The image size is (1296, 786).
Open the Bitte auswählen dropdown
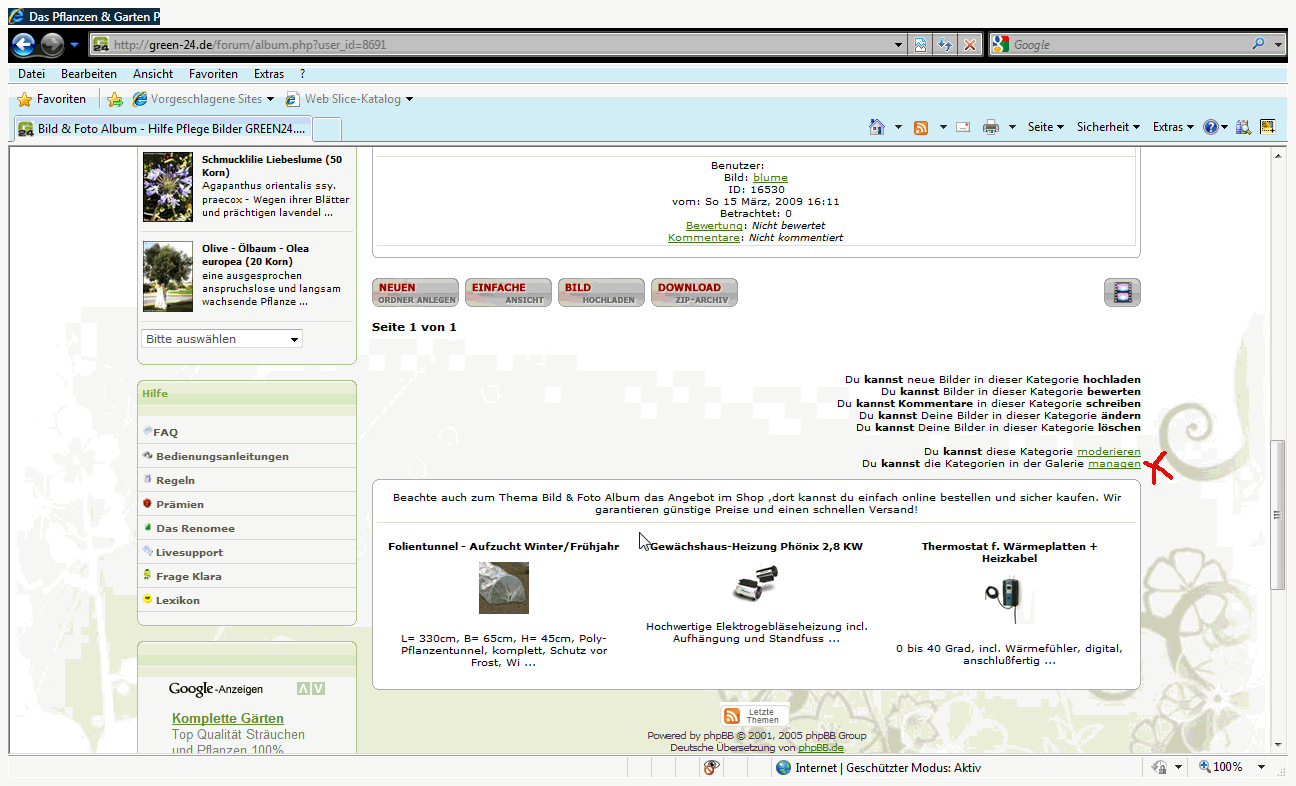tap(222, 339)
